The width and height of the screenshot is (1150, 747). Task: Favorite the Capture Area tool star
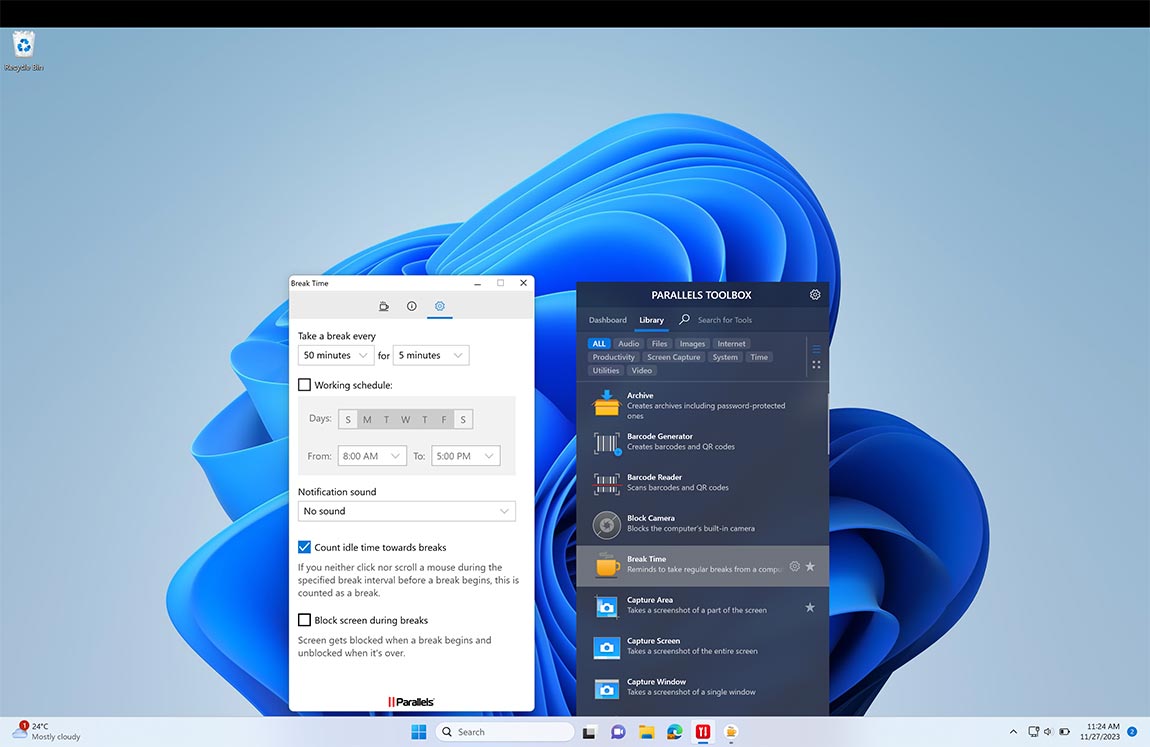click(810, 606)
